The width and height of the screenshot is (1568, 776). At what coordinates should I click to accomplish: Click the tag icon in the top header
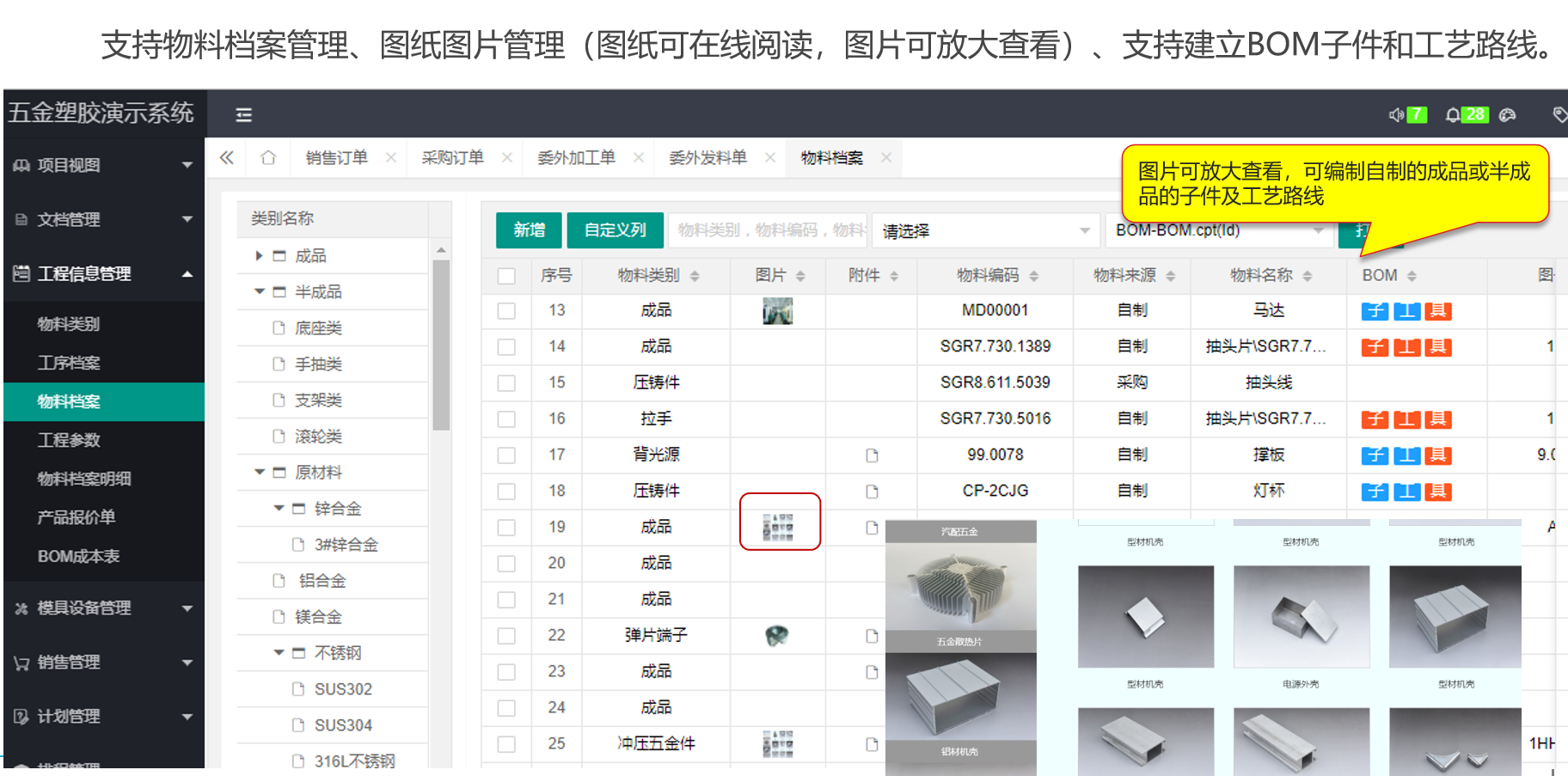[1559, 114]
